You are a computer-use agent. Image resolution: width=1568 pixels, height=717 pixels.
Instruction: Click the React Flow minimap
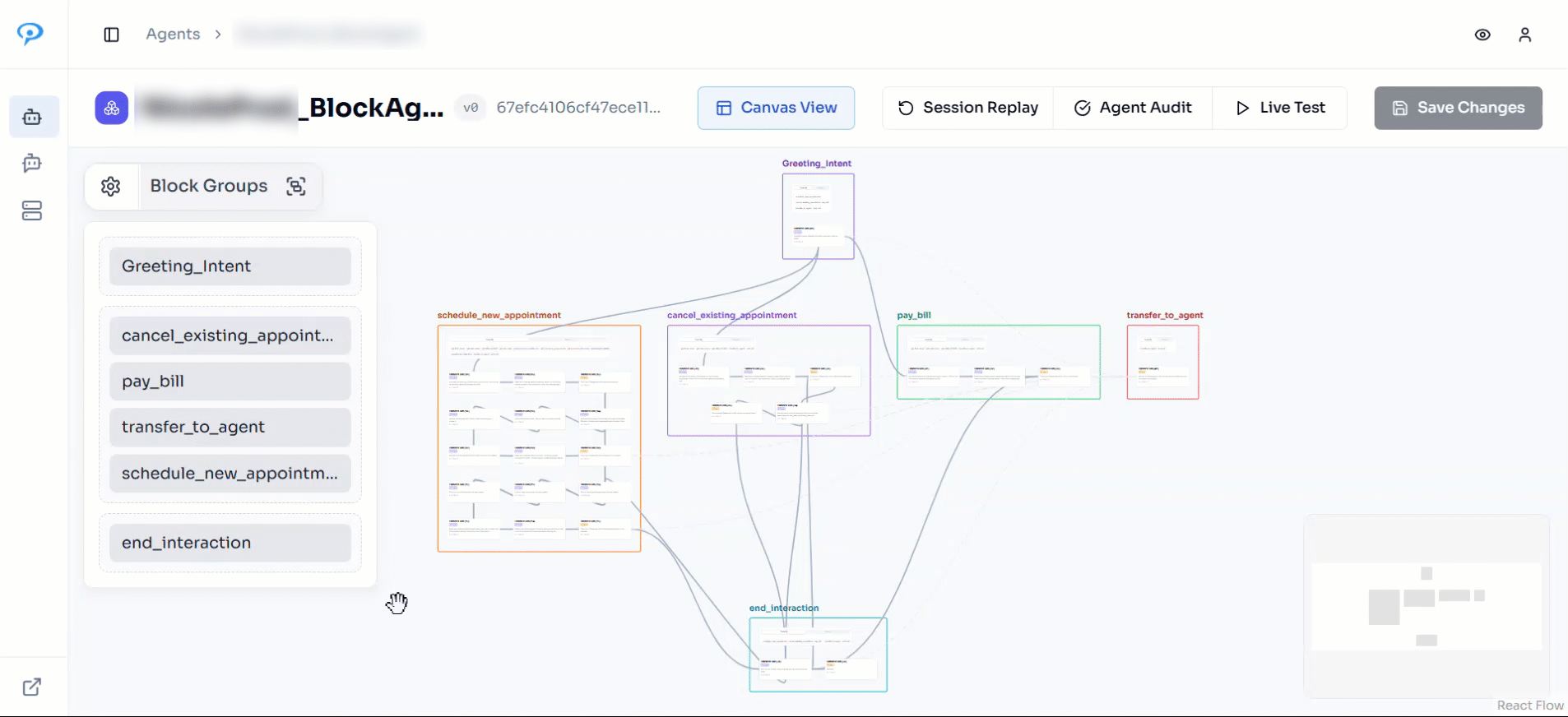[x=1426, y=606]
